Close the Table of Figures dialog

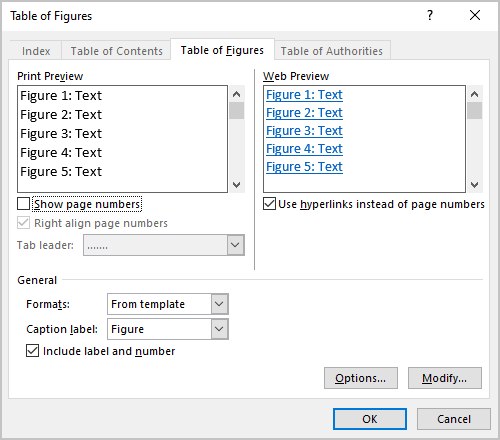point(475,15)
